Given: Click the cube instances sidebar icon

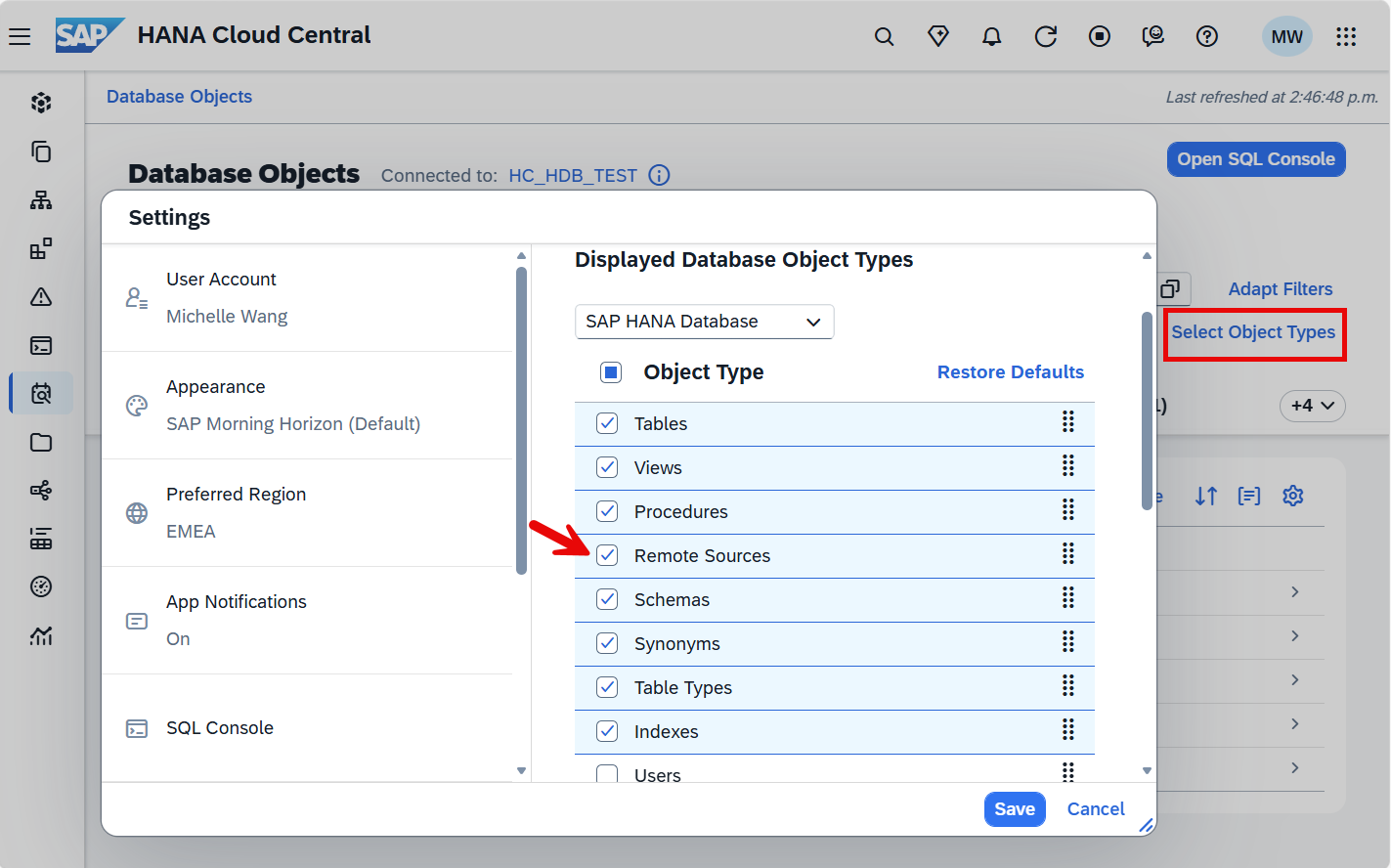Looking at the screenshot, I should [x=41, y=103].
